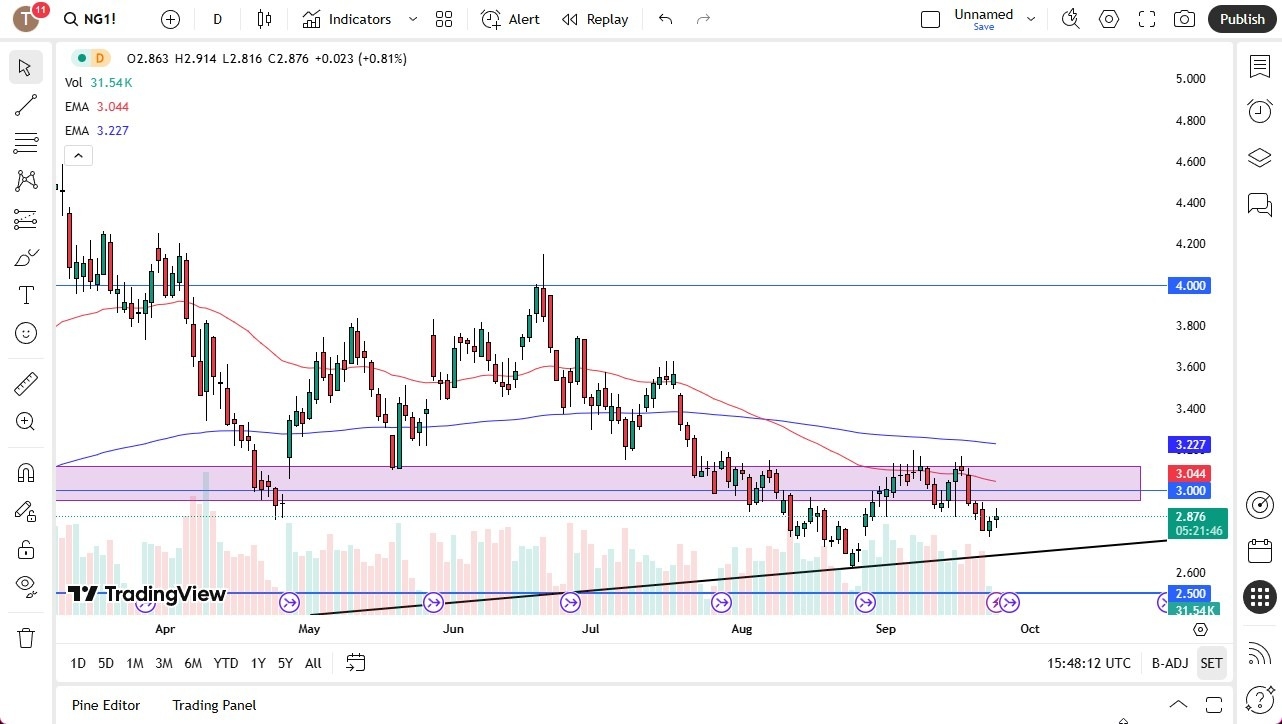
Task: Take a chart snapshot with the camera icon
Action: (1184, 18)
